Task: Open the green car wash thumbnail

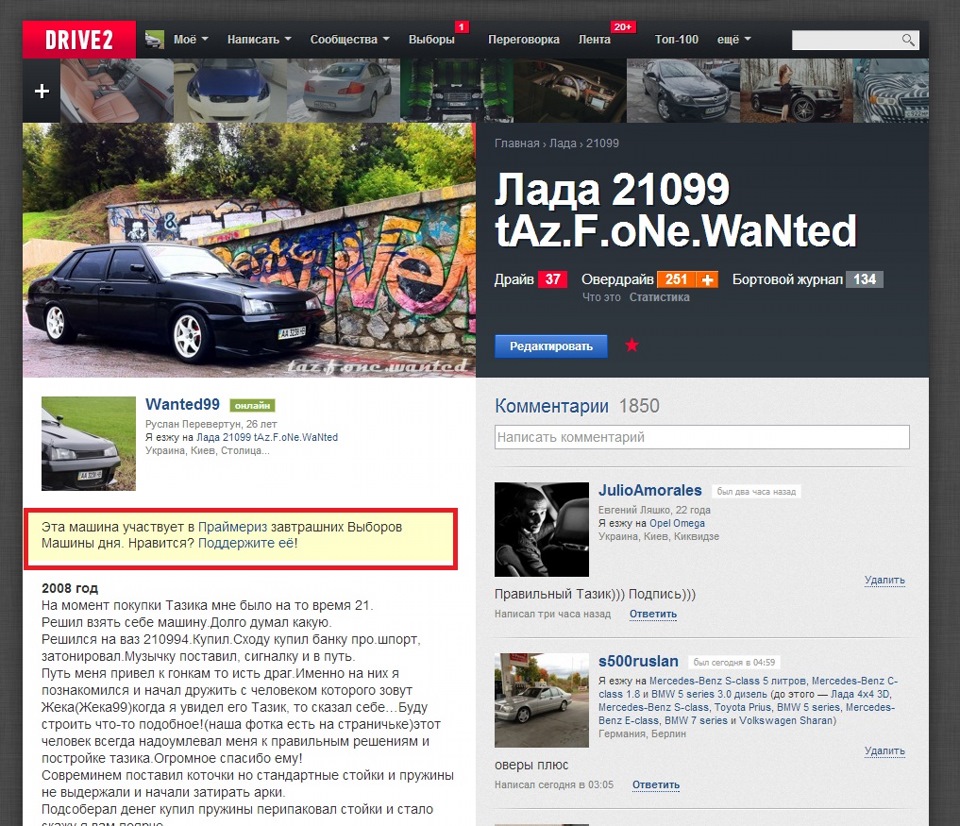Action: (456, 91)
